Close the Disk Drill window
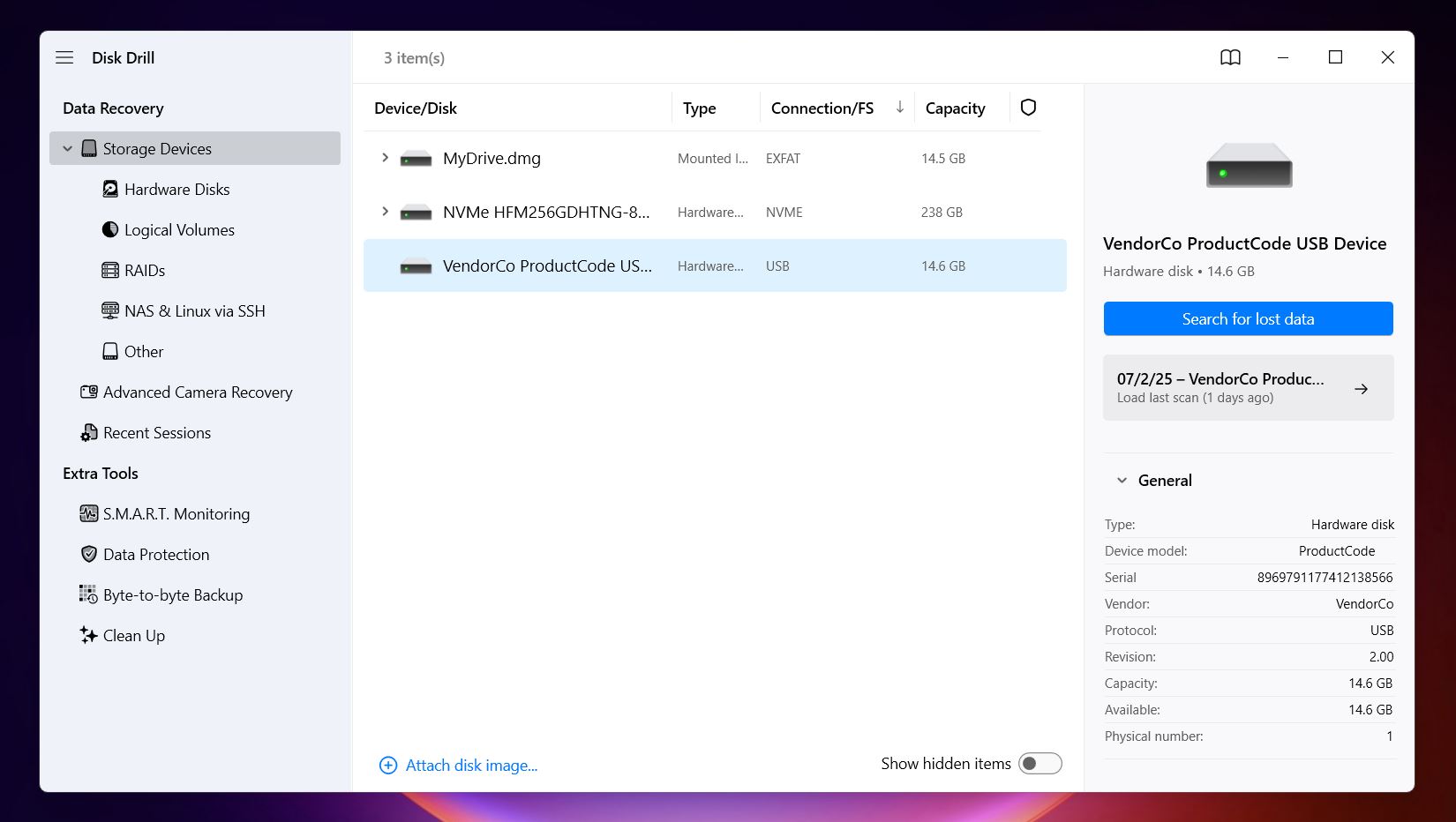This screenshot has height=822, width=1456. (1387, 57)
